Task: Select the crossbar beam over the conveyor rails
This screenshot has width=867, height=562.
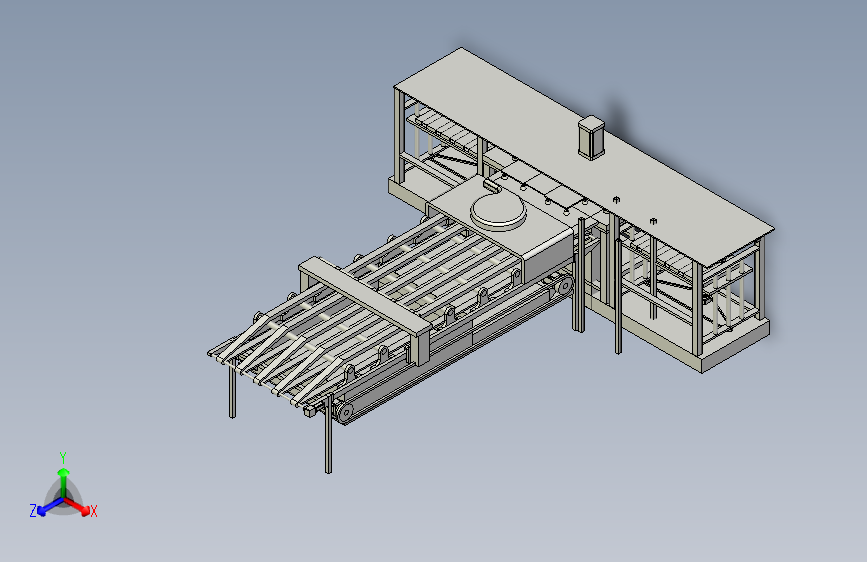Action: 365,296
